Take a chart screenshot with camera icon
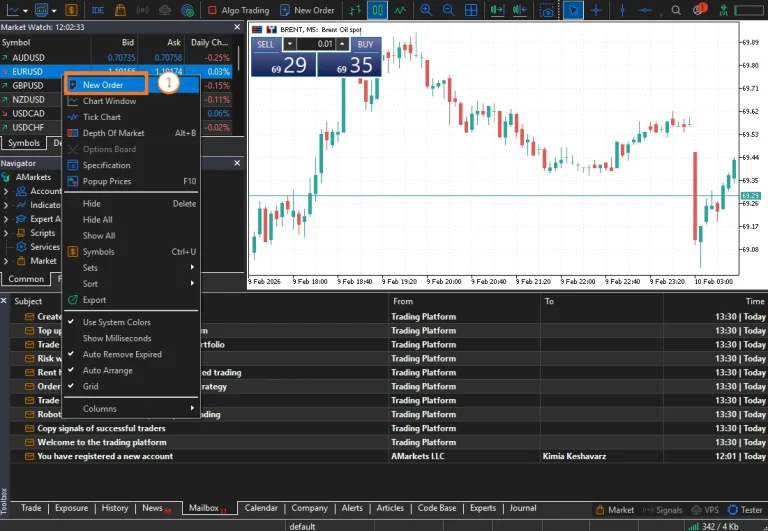Screen dimensions: 768x531 click(x=547, y=10)
